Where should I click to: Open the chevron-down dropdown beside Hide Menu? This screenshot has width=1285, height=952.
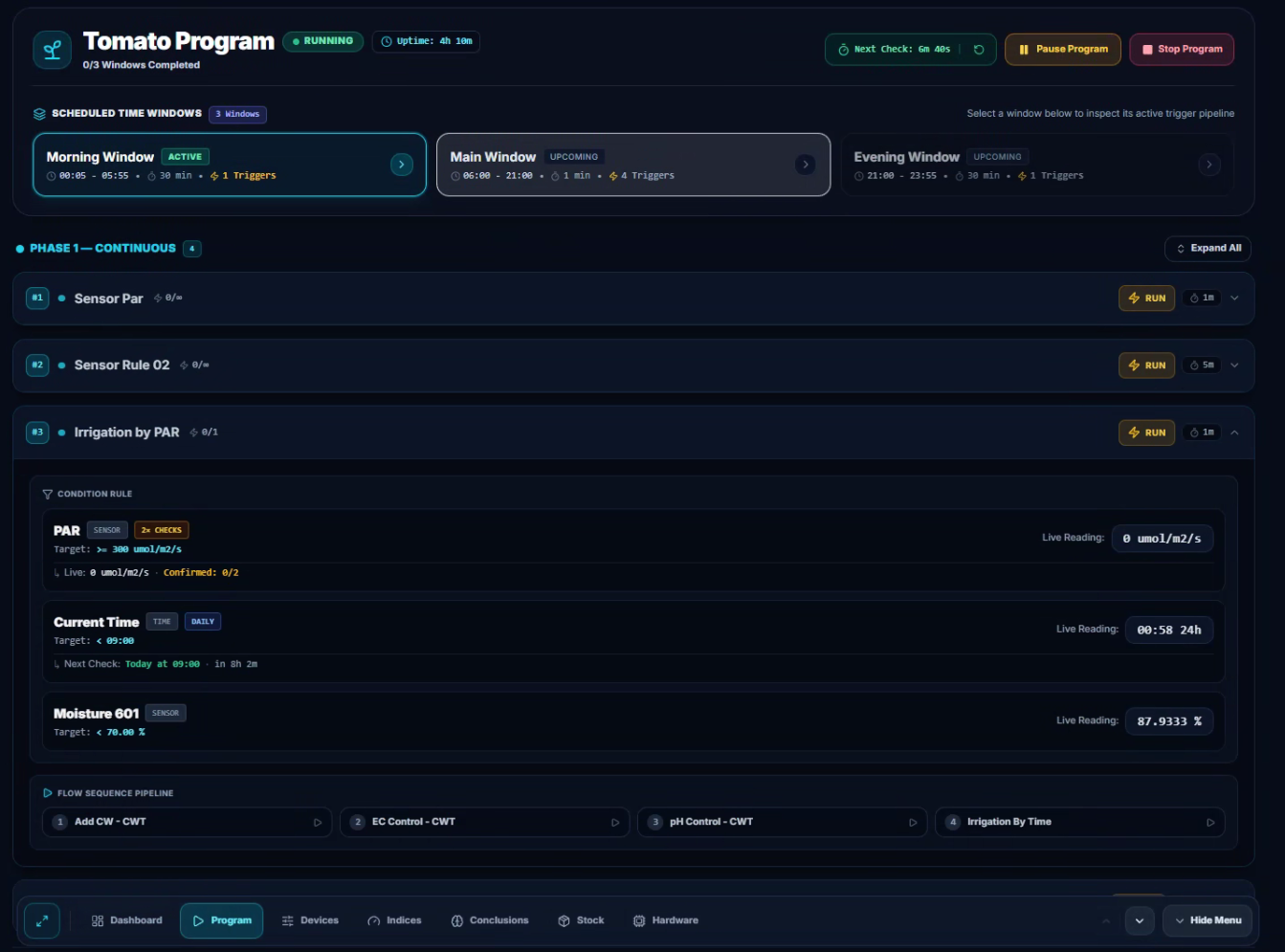(1139, 920)
